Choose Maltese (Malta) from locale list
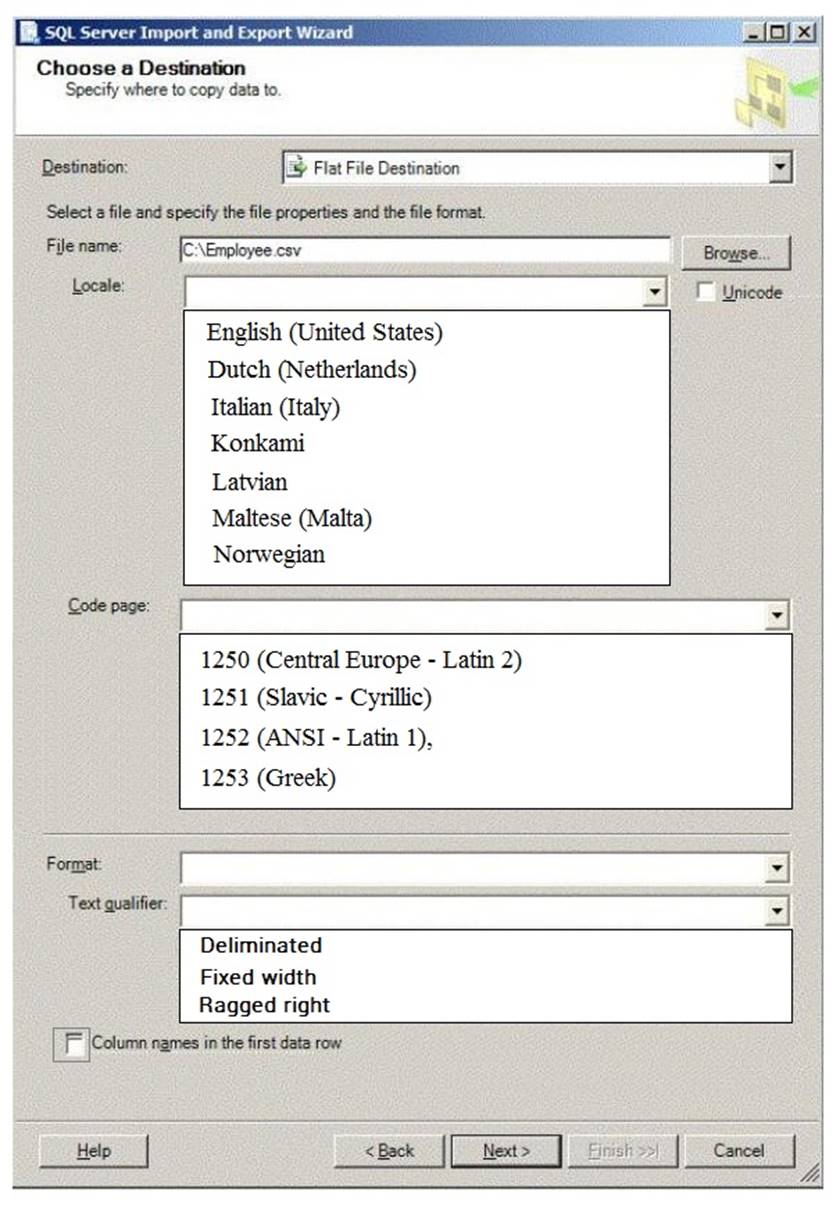Screen dimensions: 840x1215 tap(292, 518)
